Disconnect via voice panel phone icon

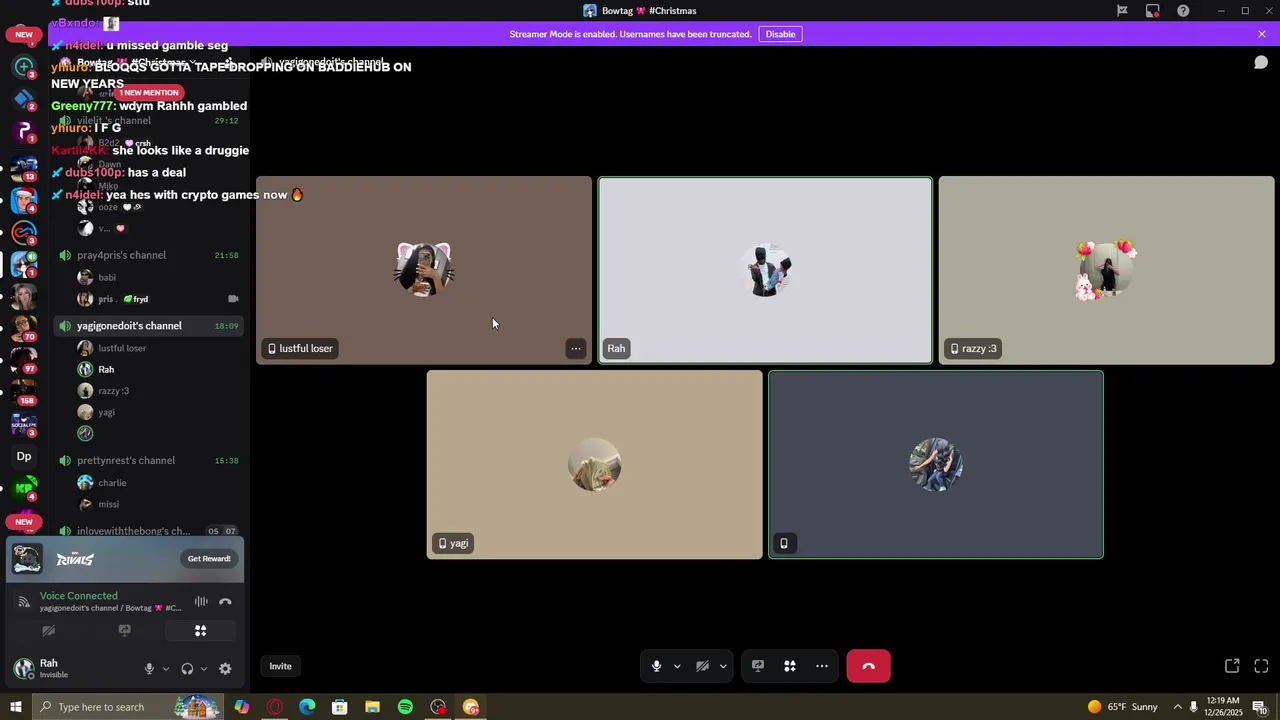coord(225,601)
